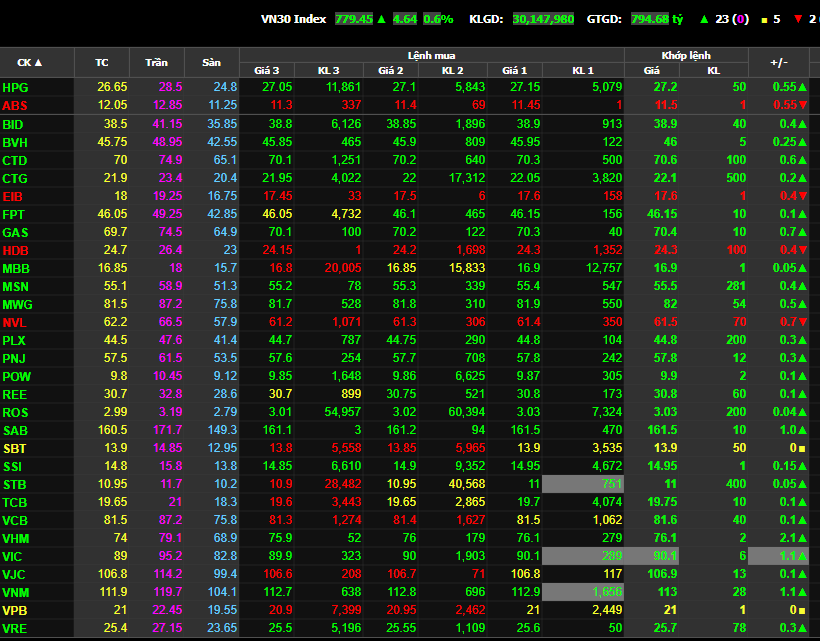Select the FPT ticker symbol
The width and height of the screenshot is (820, 641).
click(x=13, y=215)
